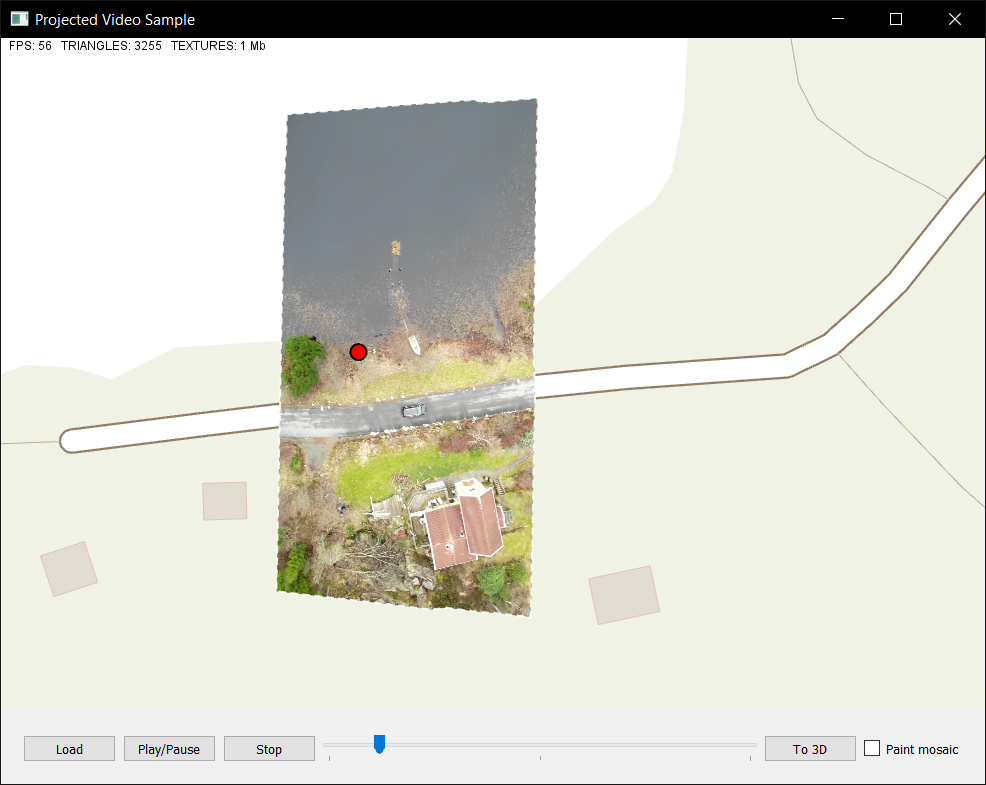Select the FPS: 56 status text
Viewport: 986px width, 785px height.
click(30, 46)
